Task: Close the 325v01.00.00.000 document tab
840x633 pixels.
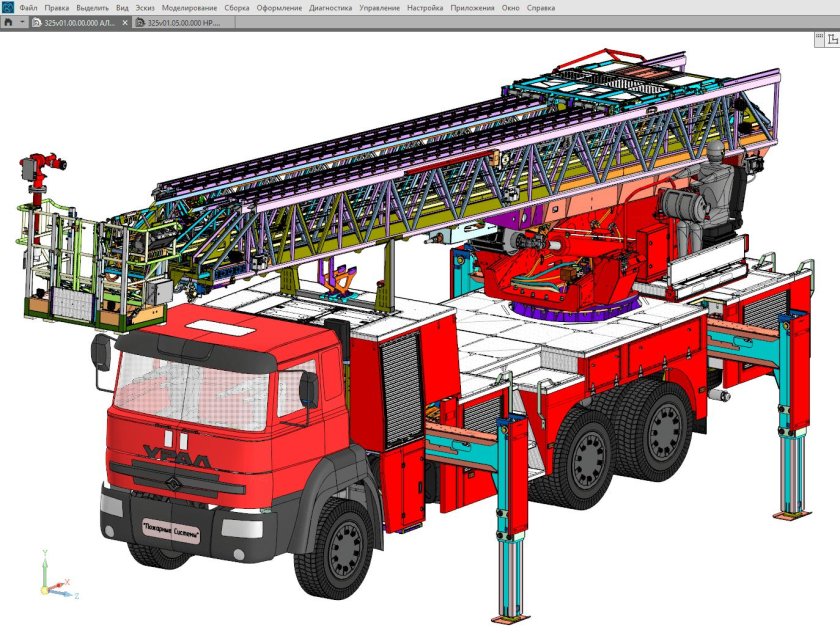Action: (x=126, y=21)
